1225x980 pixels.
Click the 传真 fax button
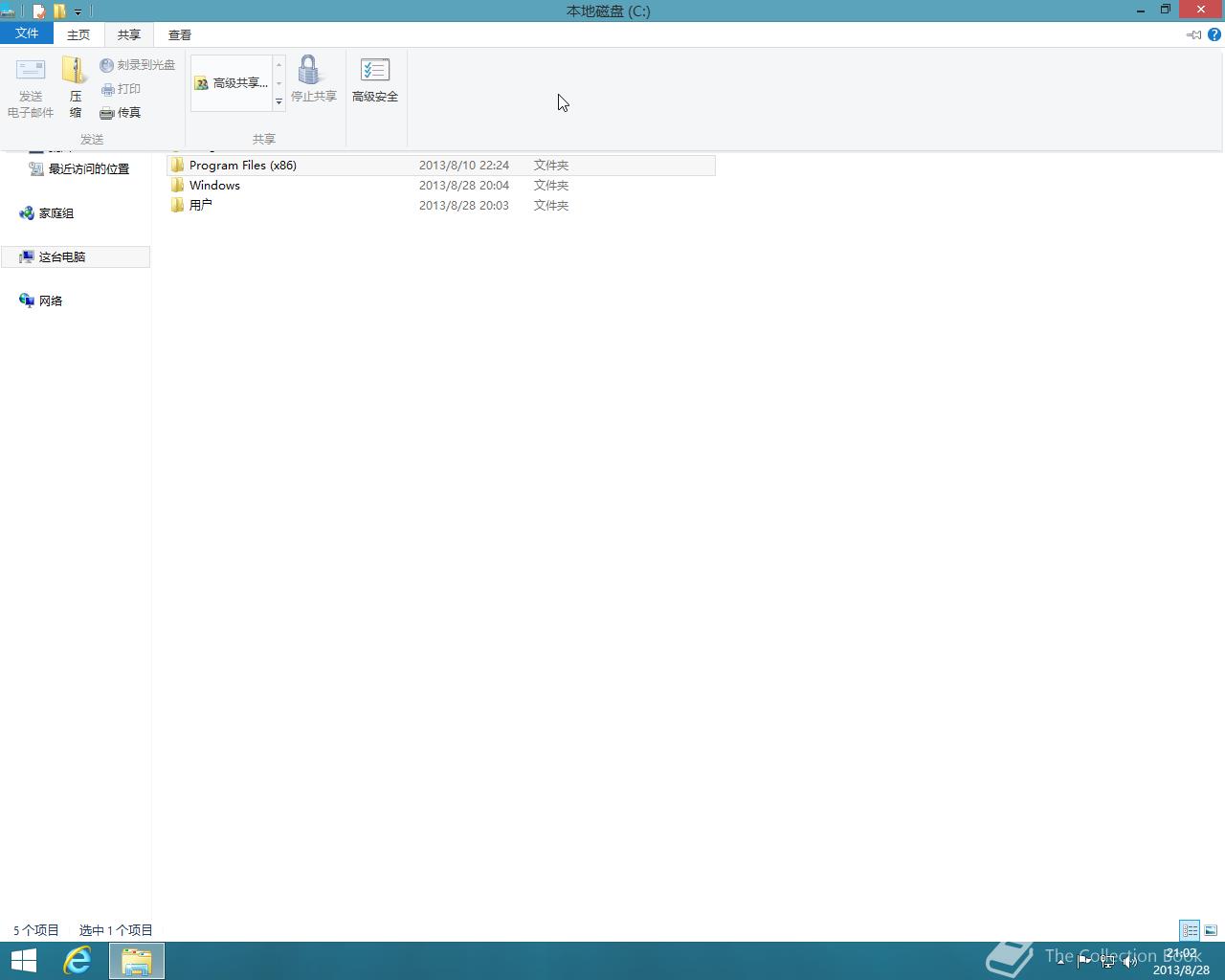[x=121, y=113]
